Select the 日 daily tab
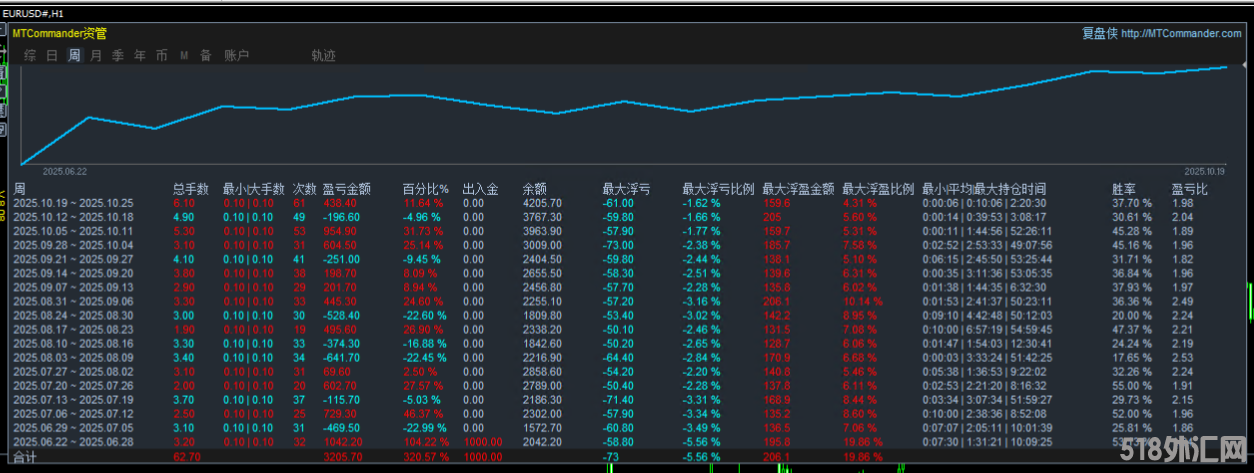 (x=52, y=56)
